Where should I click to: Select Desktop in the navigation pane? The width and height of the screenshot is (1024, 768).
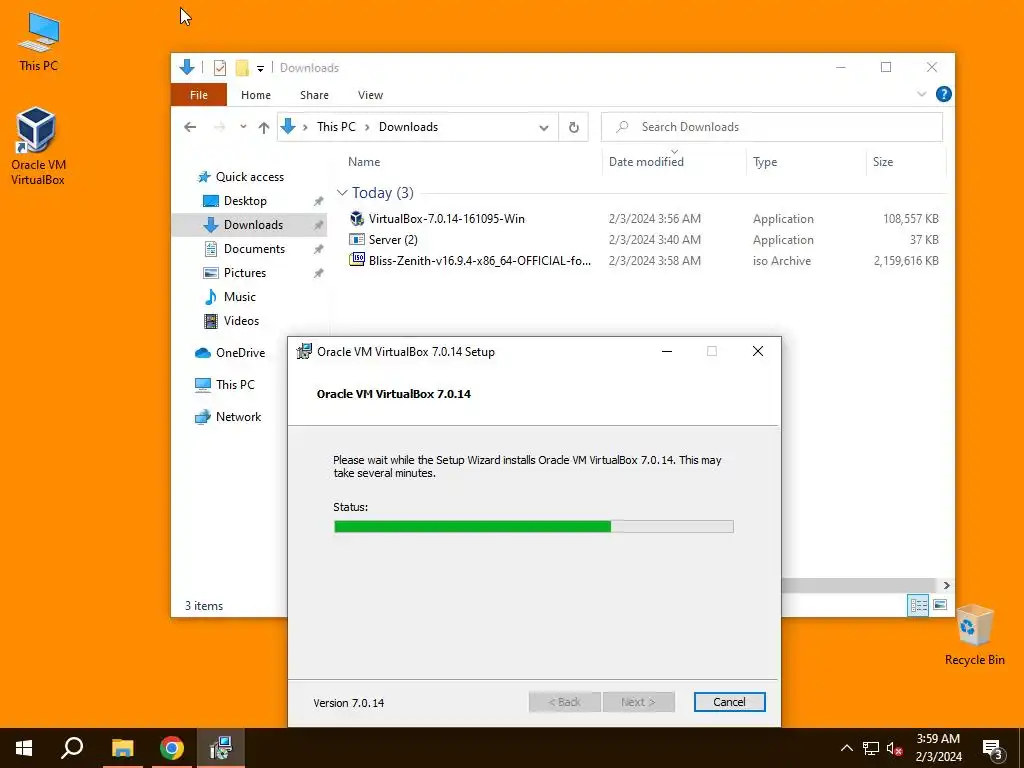coord(245,200)
